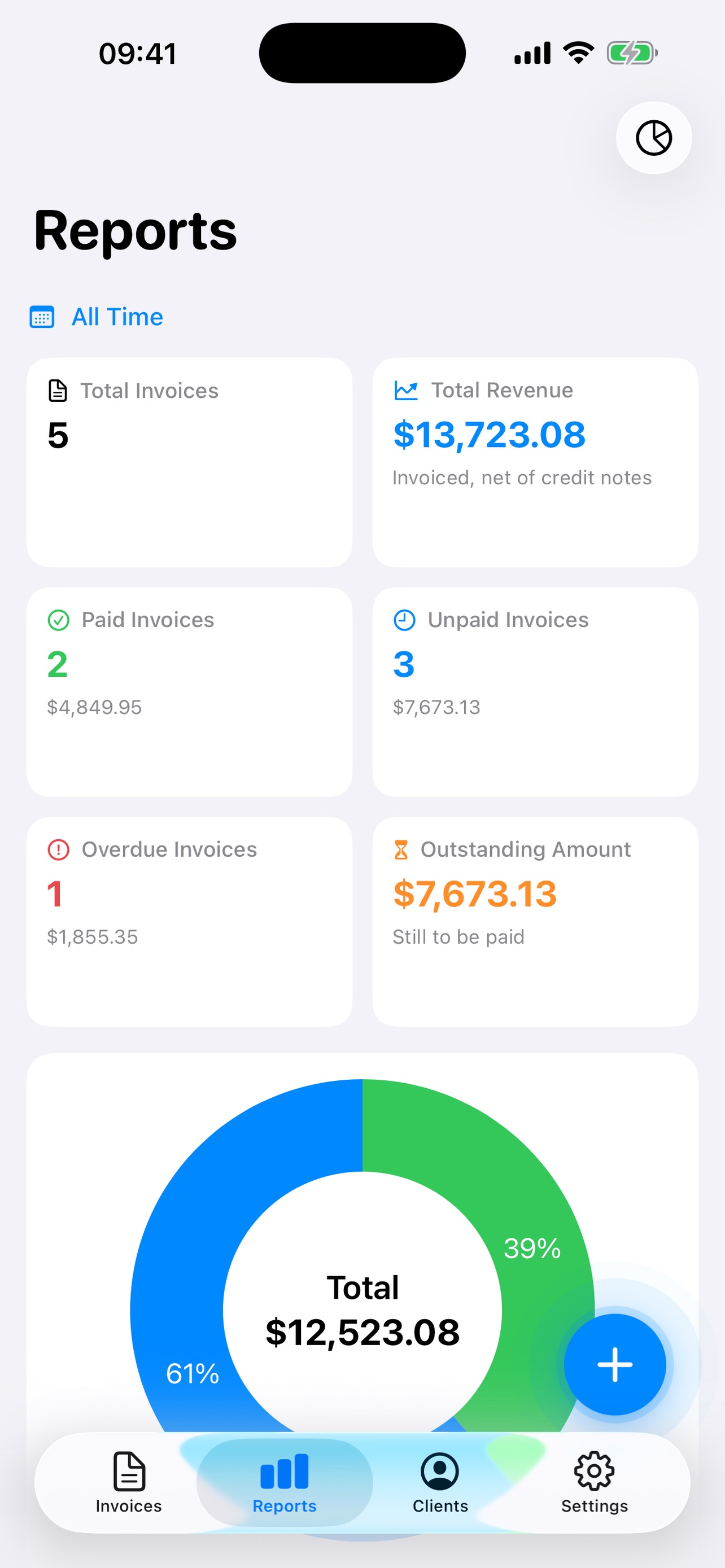Click the $13,723.08 total revenue value
725x1568 pixels.
click(490, 435)
